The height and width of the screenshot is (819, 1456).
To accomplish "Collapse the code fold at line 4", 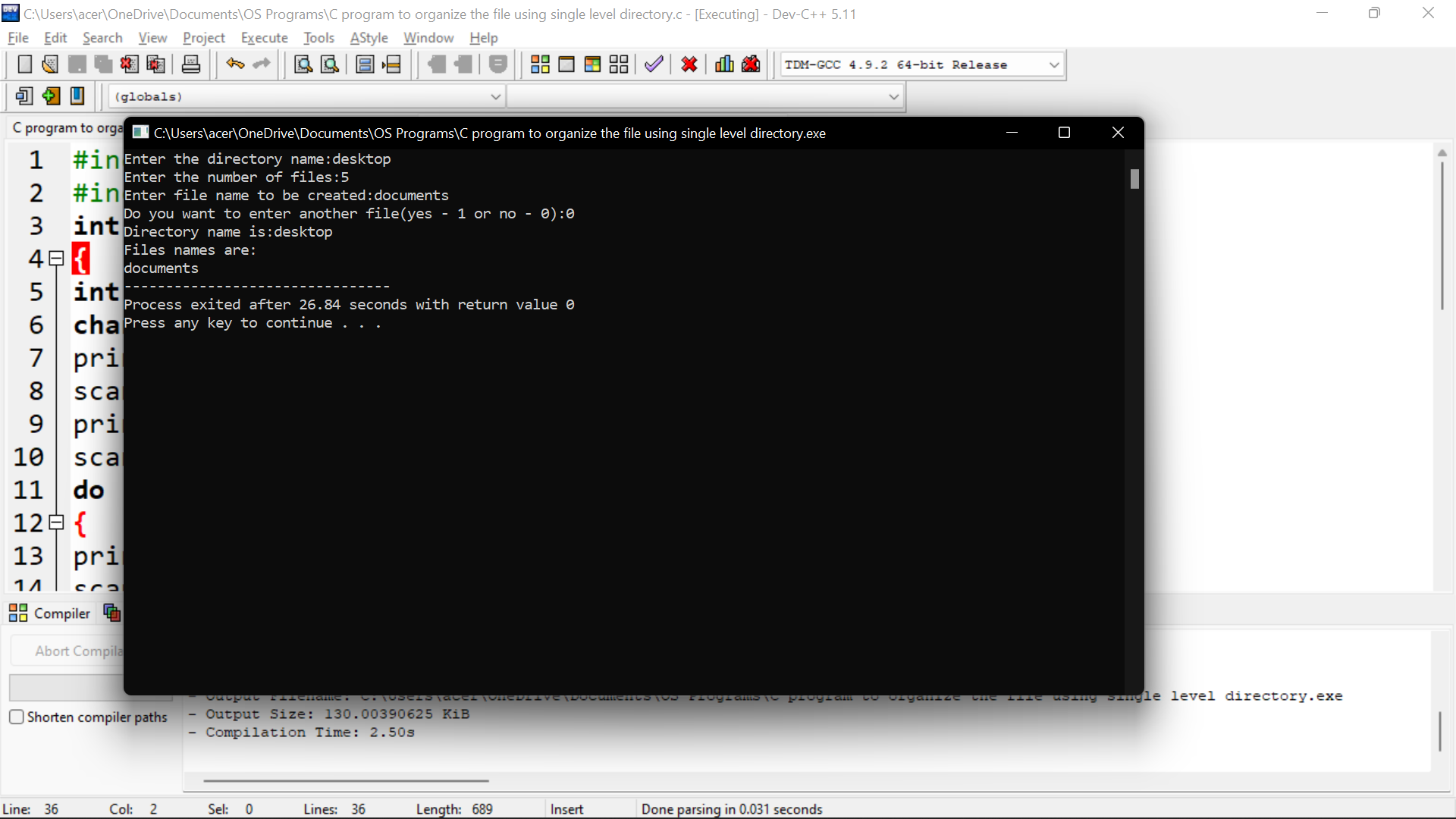I will pyautogui.click(x=56, y=259).
